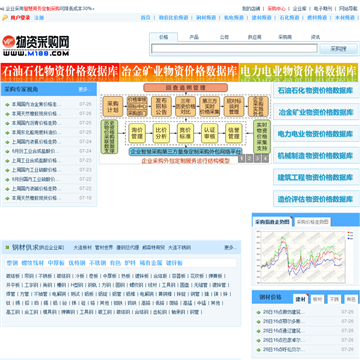Image resolution: width=360 pixels, height=360 pixels.
Task: Go to slide 2 of flowchart carousel
Action: coord(249,159)
